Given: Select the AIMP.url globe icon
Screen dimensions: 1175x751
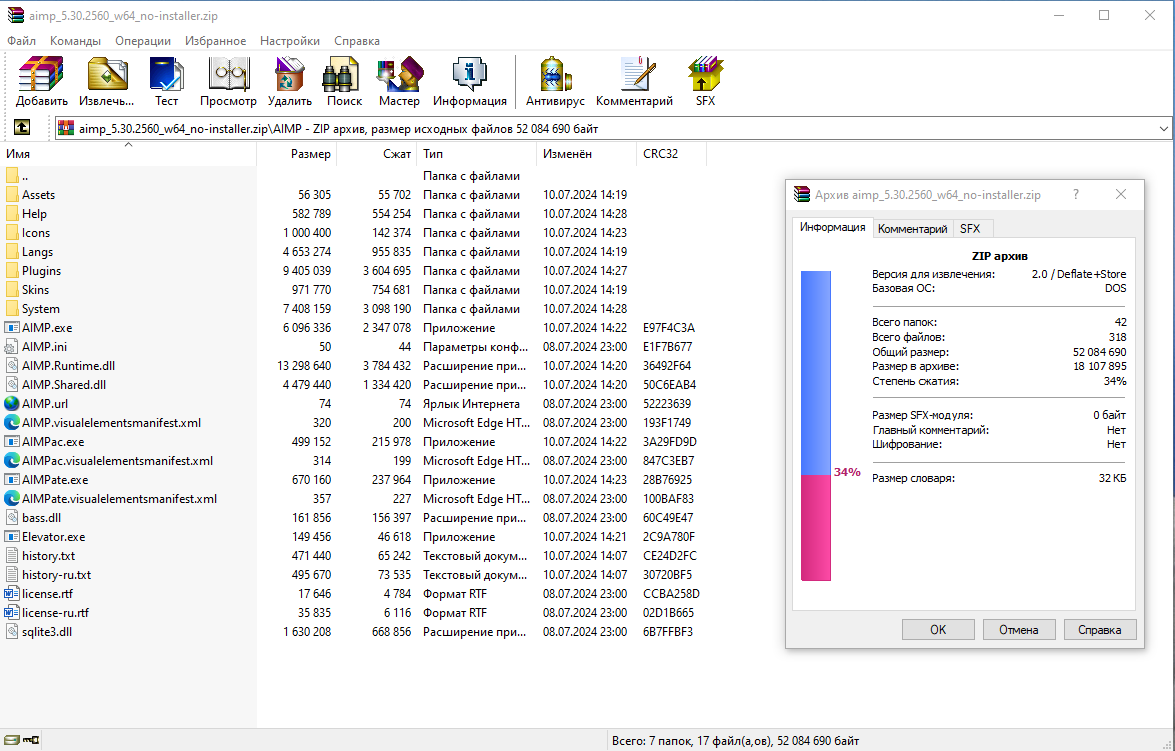Looking at the screenshot, I should (11, 403).
